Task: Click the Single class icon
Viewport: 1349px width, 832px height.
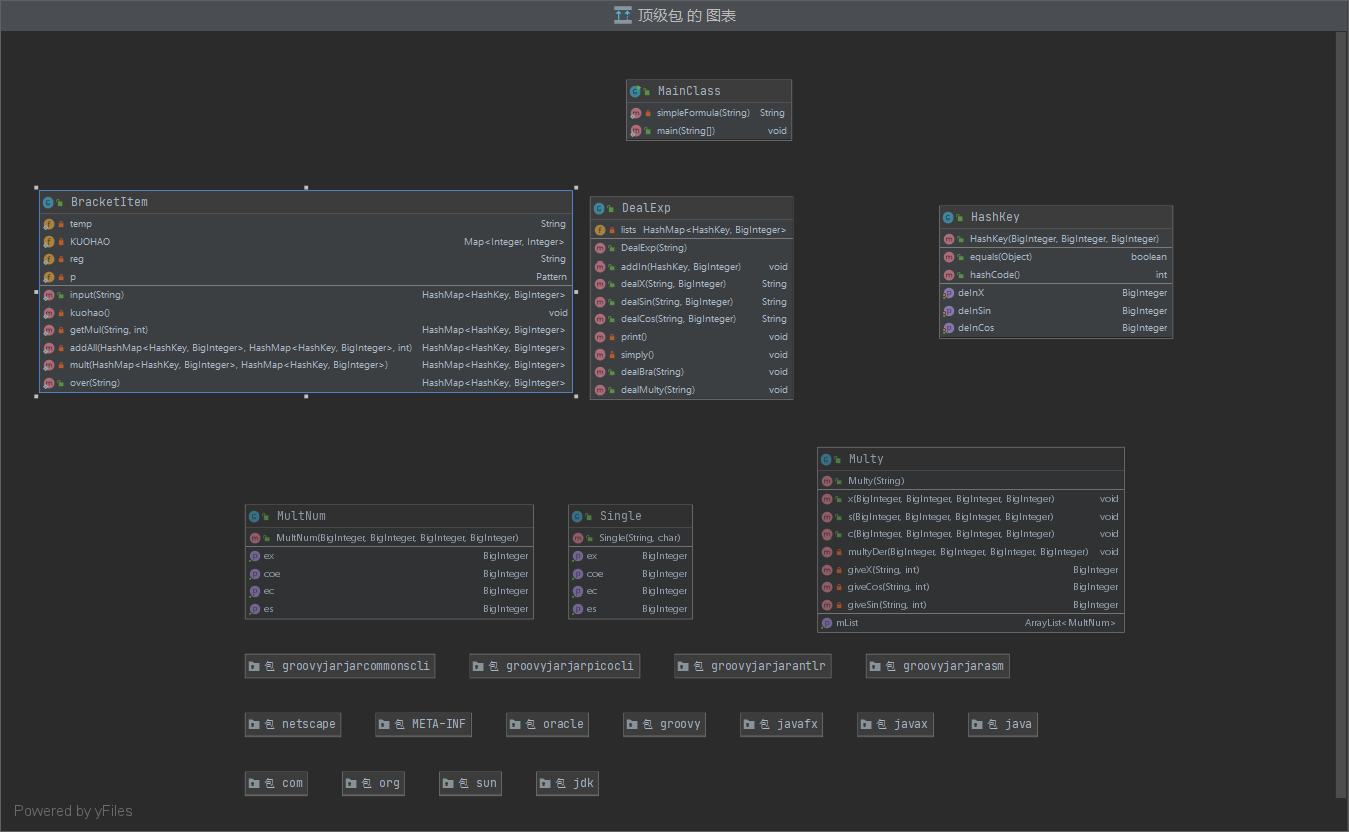Action: tap(577, 516)
